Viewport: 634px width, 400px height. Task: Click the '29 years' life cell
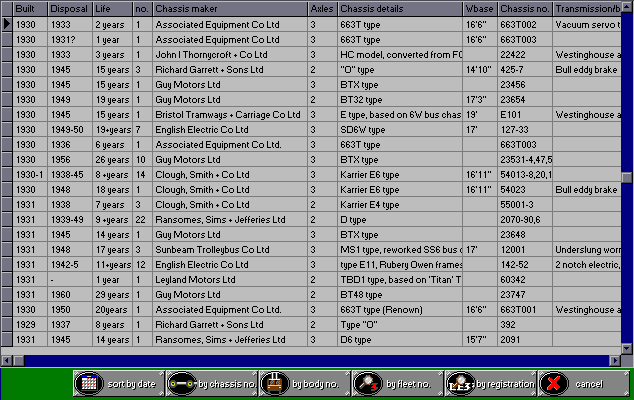click(x=112, y=294)
